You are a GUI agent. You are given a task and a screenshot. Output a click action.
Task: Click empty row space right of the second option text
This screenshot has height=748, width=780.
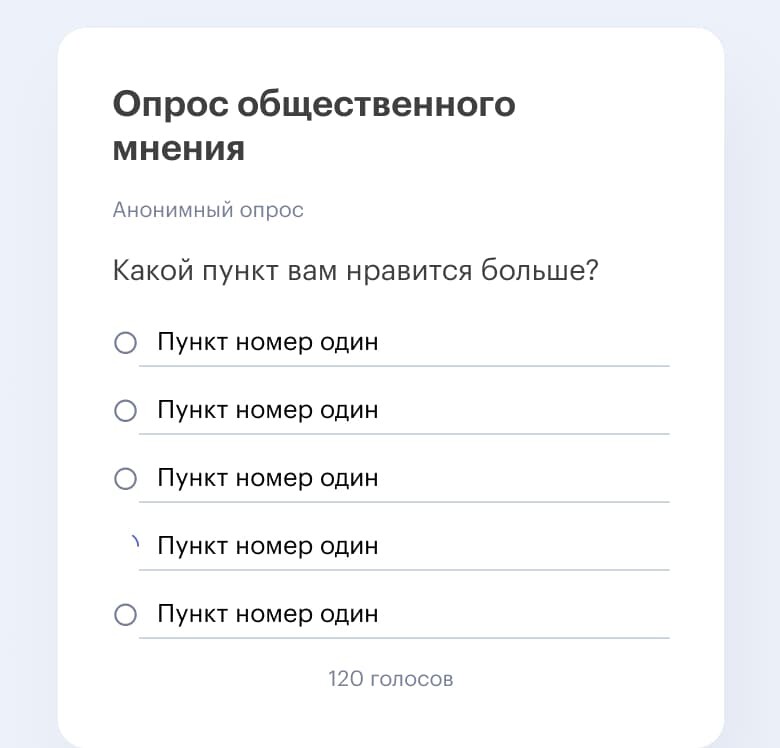pyautogui.click(x=522, y=410)
